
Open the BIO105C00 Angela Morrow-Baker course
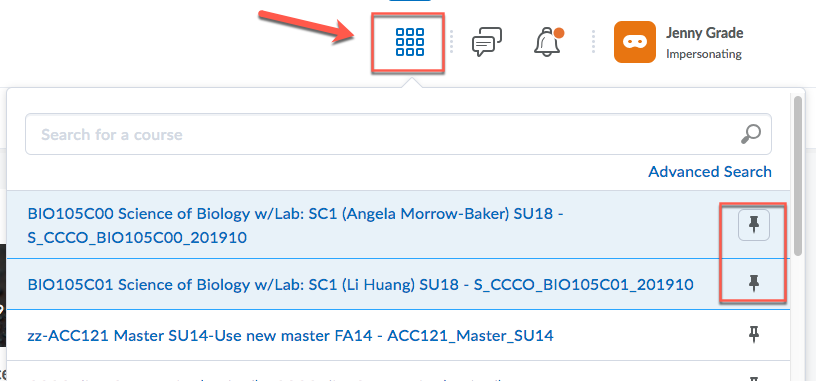tap(296, 225)
